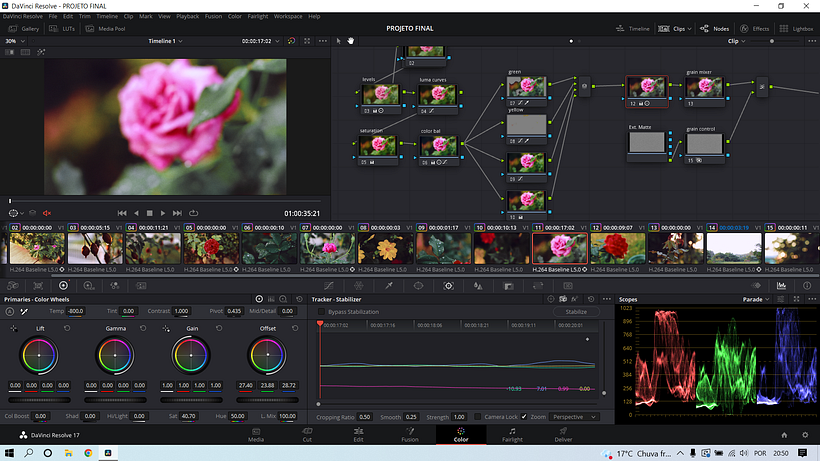
Task: Switch to the Fairlight page
Action: pyautogui.click(x=512, y=434)
